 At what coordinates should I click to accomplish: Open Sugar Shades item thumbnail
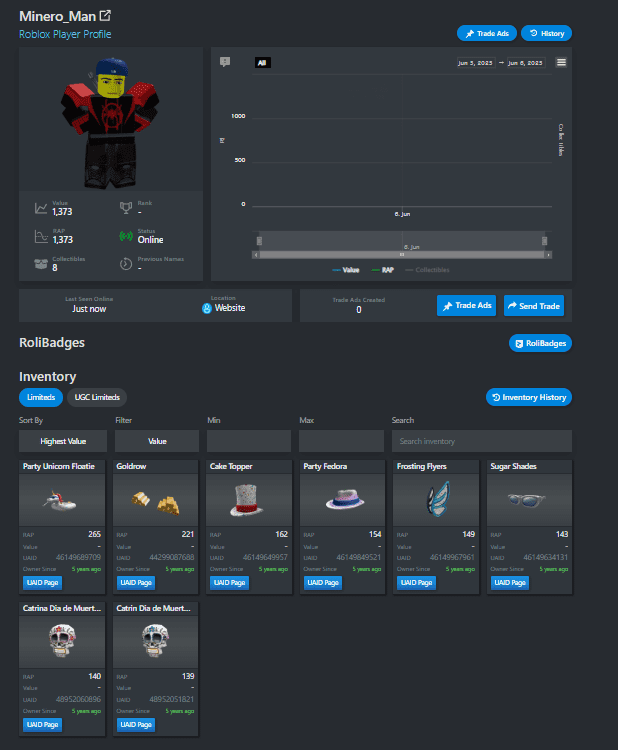(x=530, y=500)
